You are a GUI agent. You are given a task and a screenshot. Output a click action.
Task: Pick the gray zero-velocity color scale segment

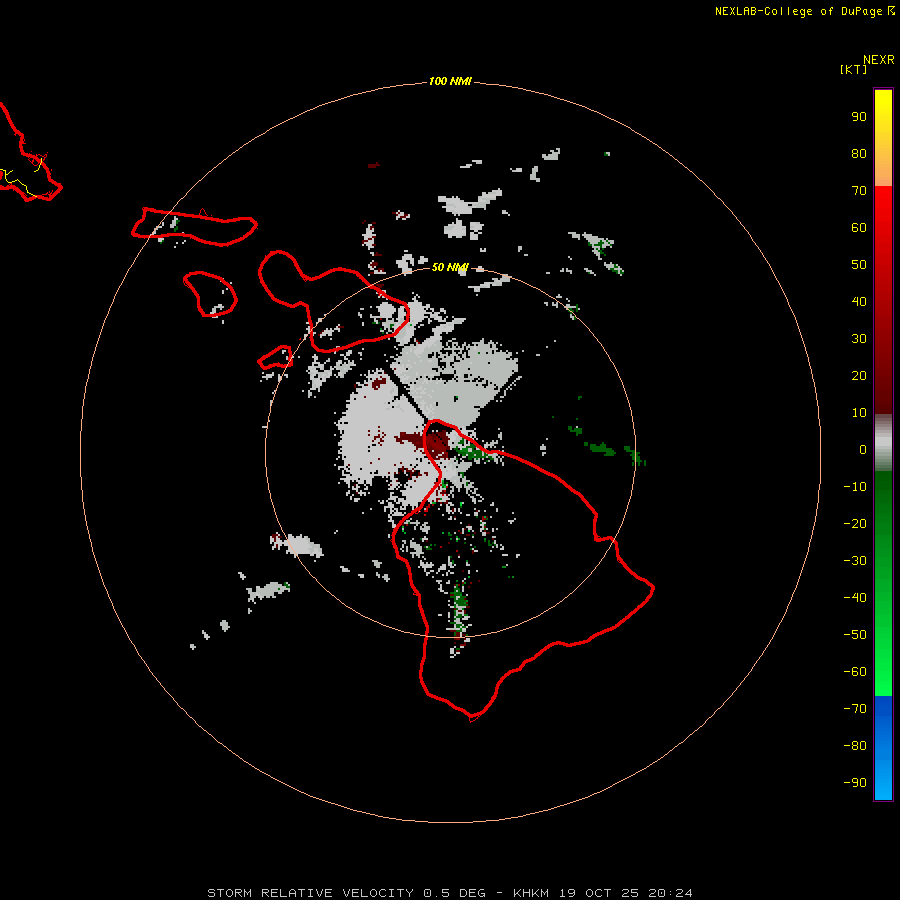point(883,443)
